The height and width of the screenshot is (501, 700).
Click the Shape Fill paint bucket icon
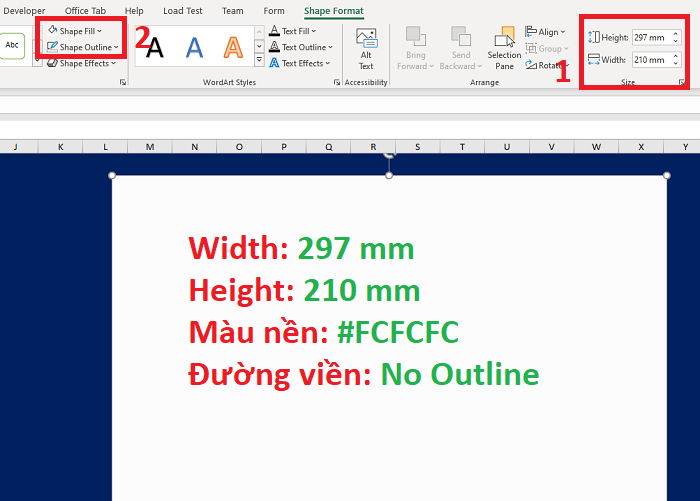point(53,30)
